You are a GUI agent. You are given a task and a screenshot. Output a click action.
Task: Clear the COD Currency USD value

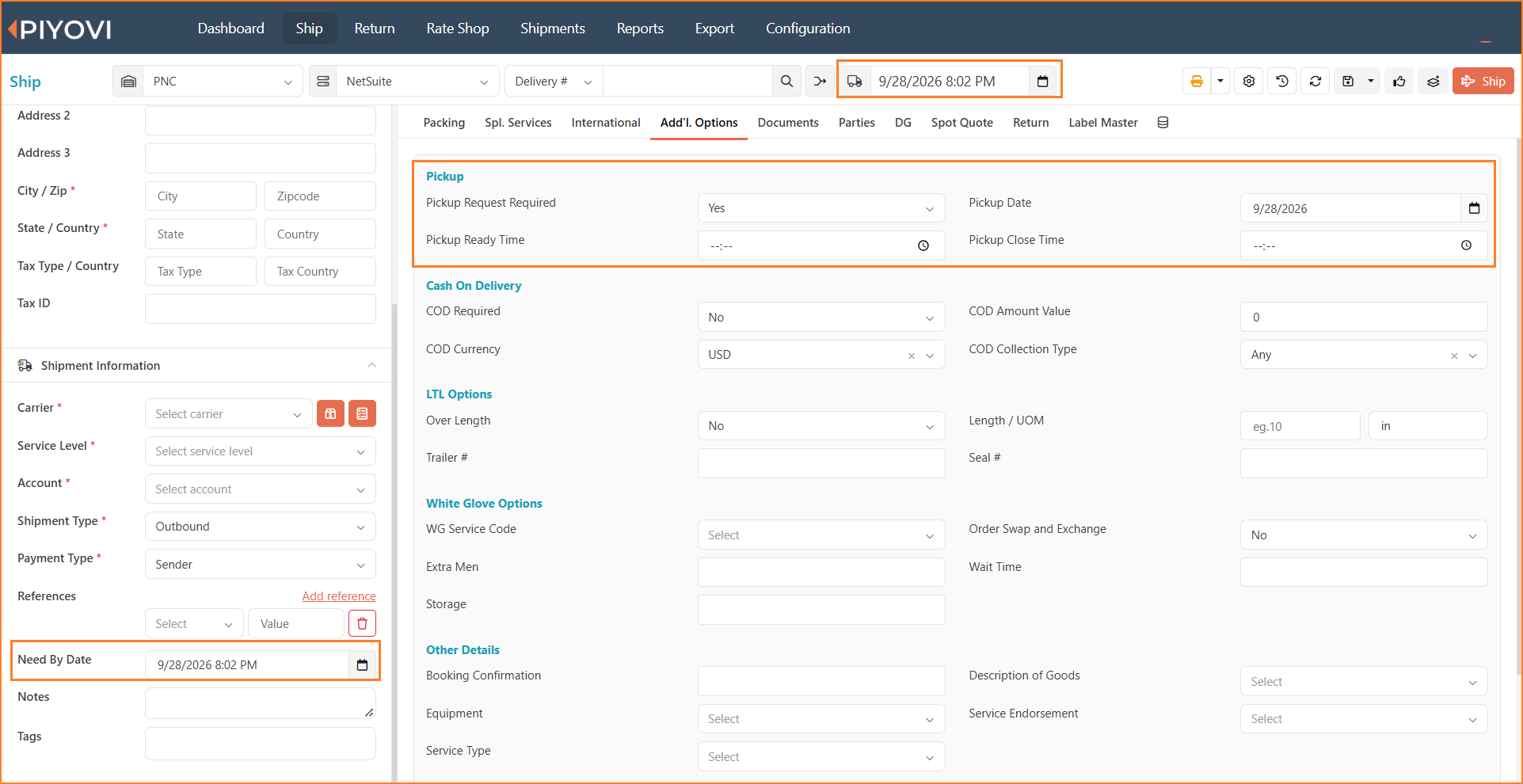[x=912, y=356]
